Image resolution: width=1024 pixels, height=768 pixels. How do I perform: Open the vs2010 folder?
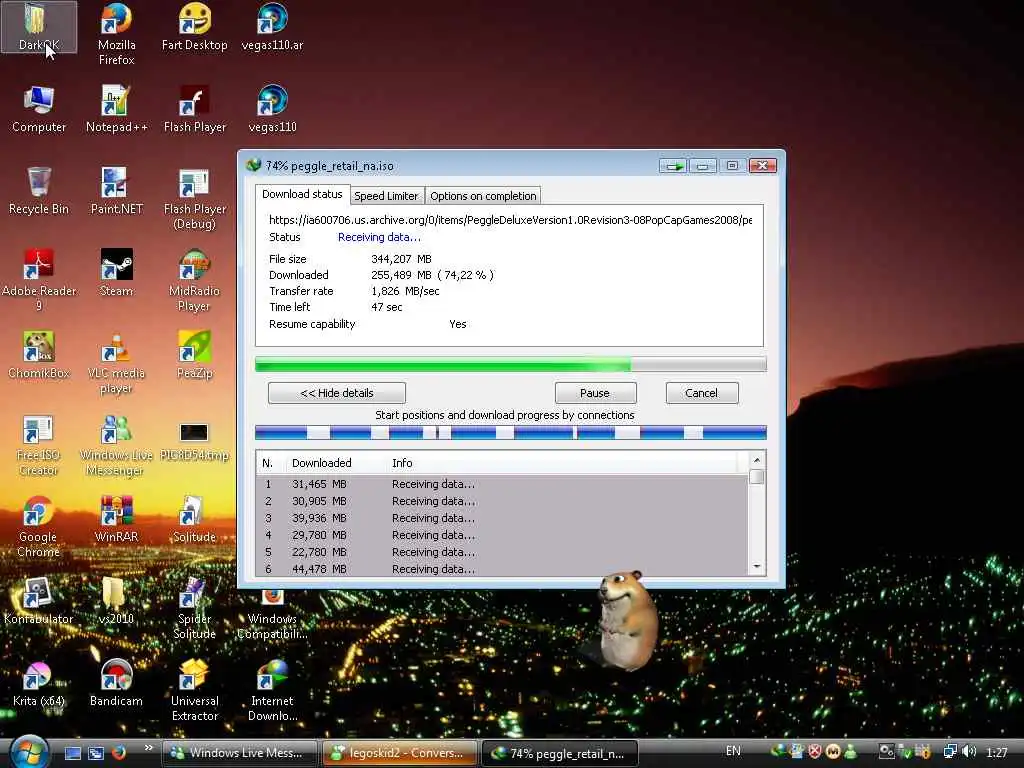coord(116,601)
